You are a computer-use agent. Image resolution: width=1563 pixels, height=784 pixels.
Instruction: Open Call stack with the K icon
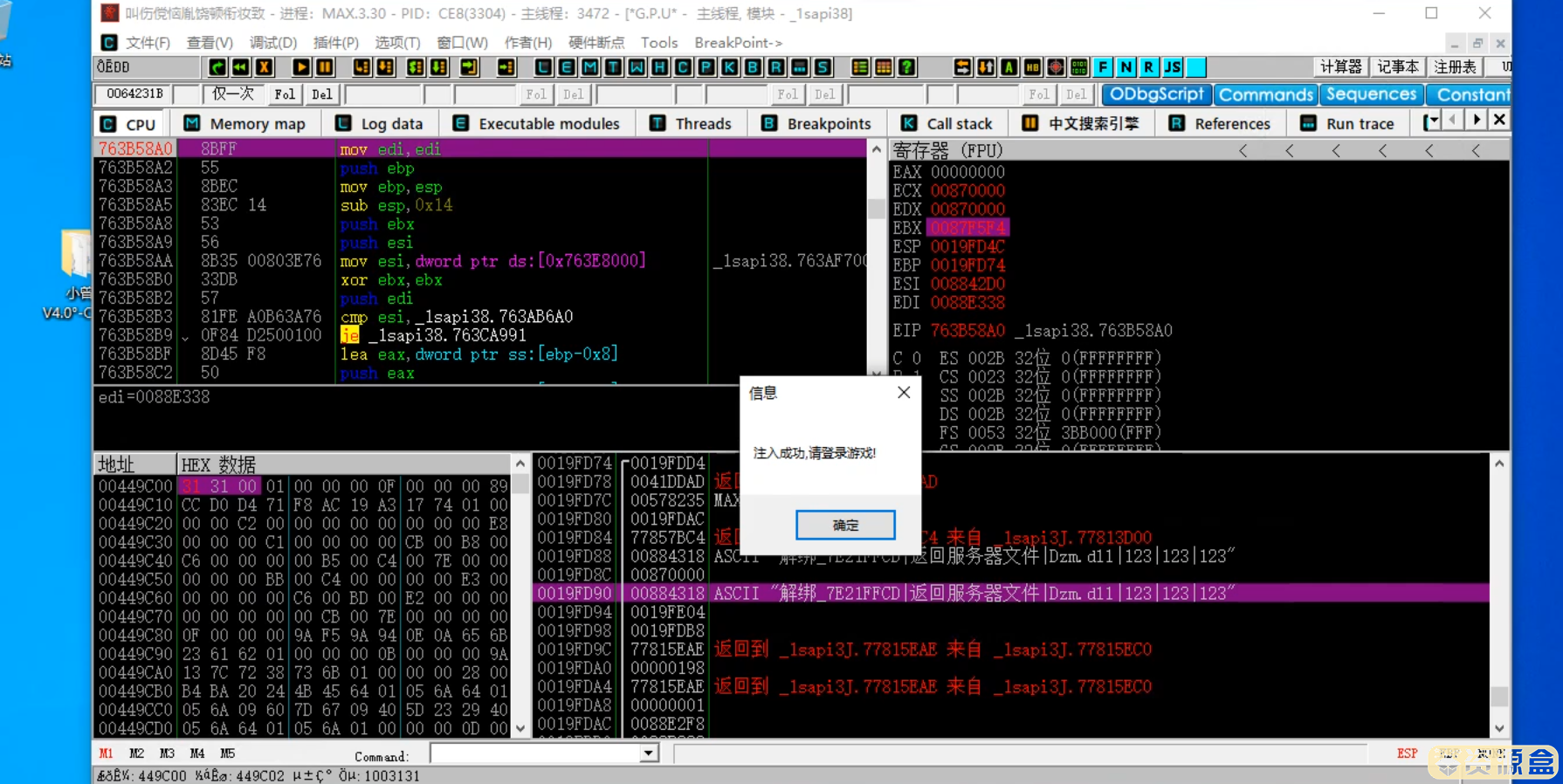(x=729, y=67)
